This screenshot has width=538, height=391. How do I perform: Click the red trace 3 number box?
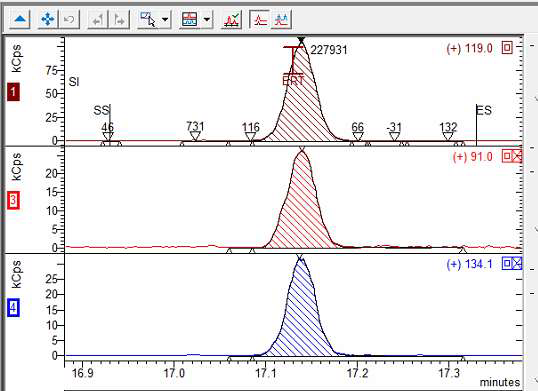[x=13, y=200]
